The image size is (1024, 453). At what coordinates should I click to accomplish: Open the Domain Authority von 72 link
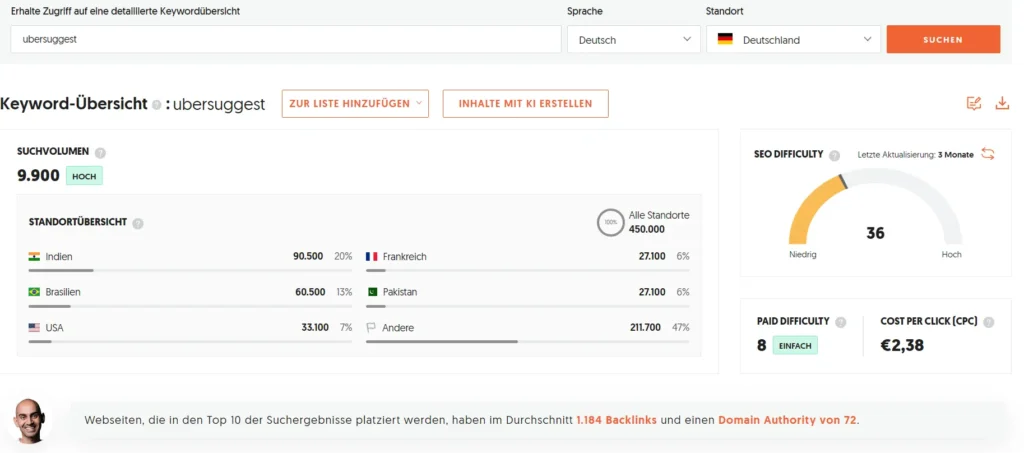click(787, 420)
